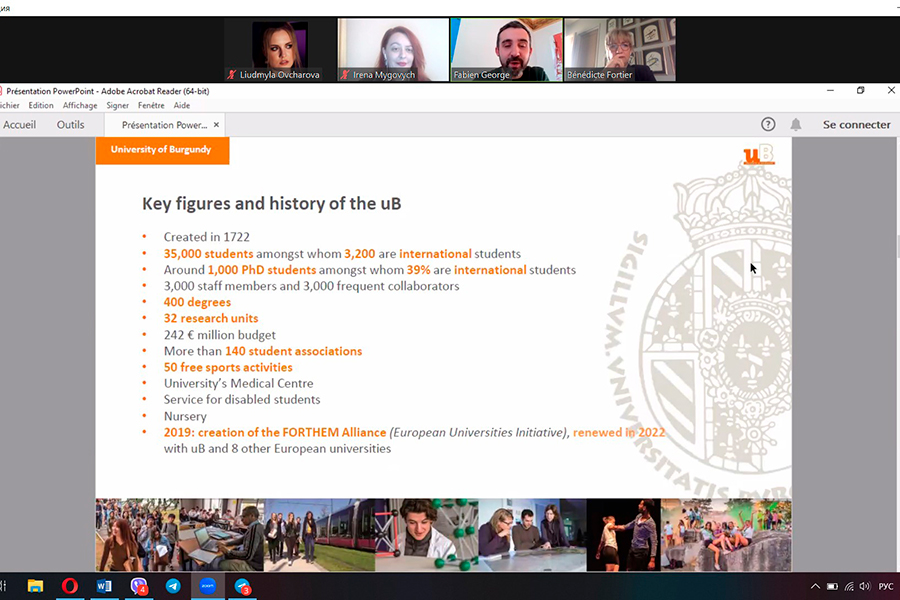
Task: Click the battery icon in system tray
Action: [832, 586]
